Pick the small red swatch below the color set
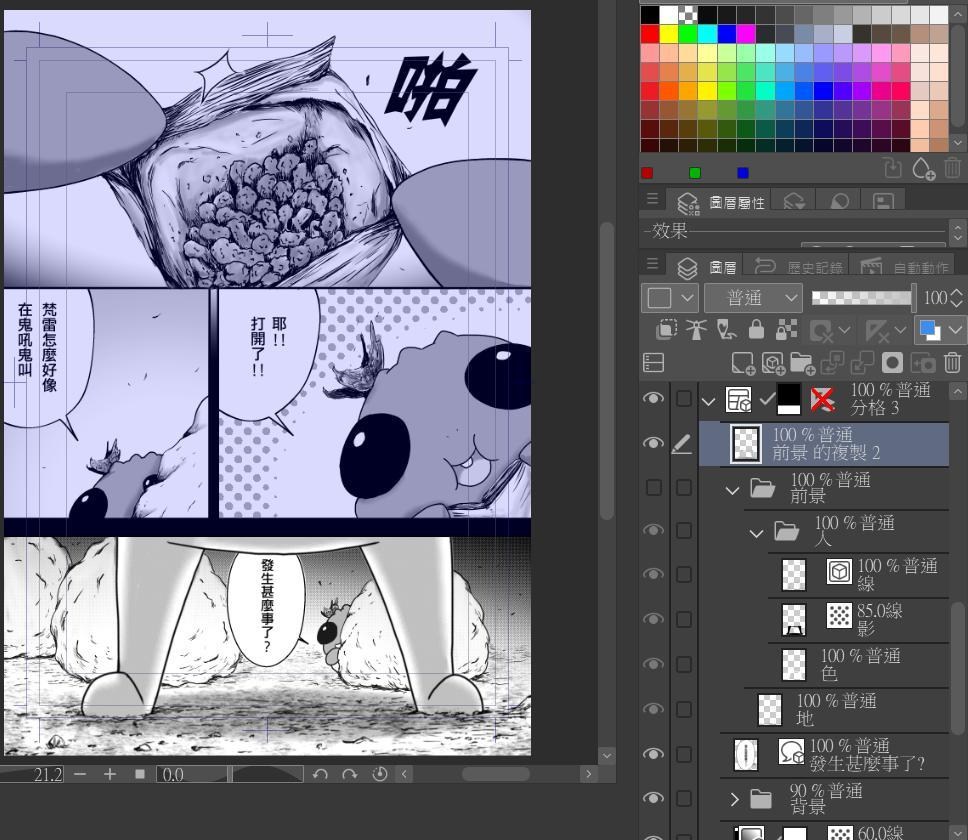 (647, 173)
